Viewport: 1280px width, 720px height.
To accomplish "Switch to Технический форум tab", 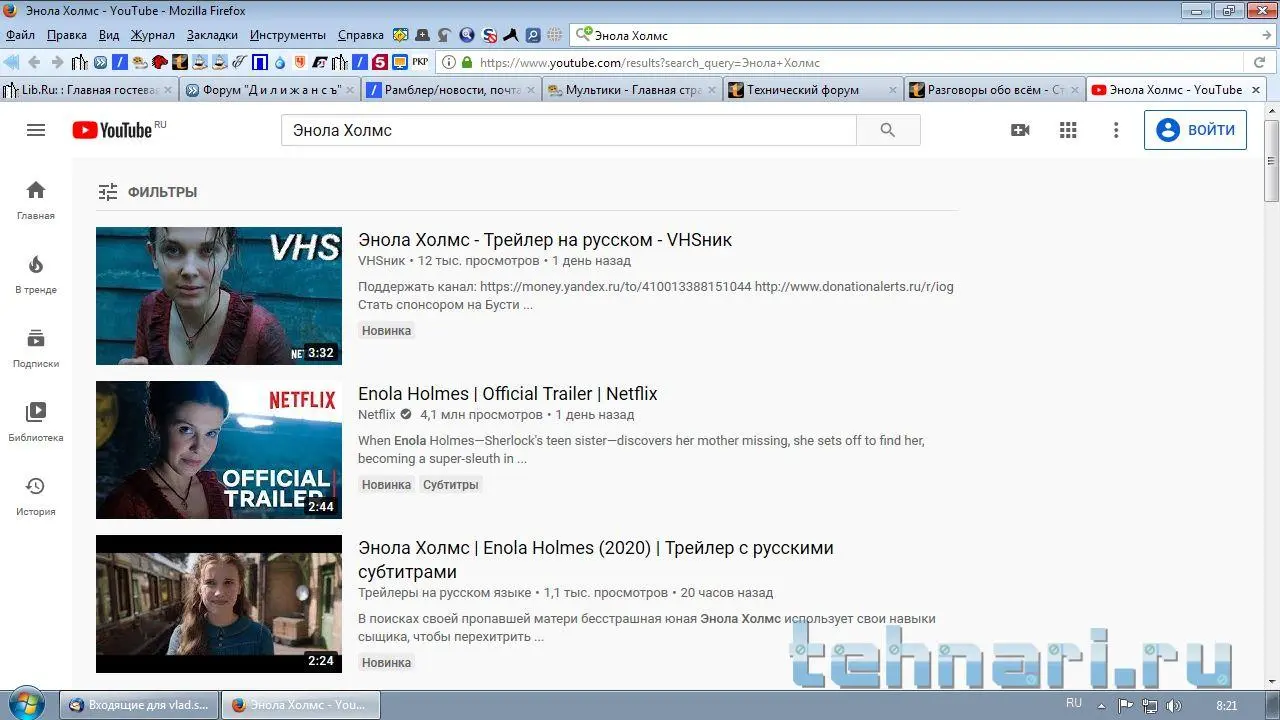I will pyautogui.click(x=813, y=90).
